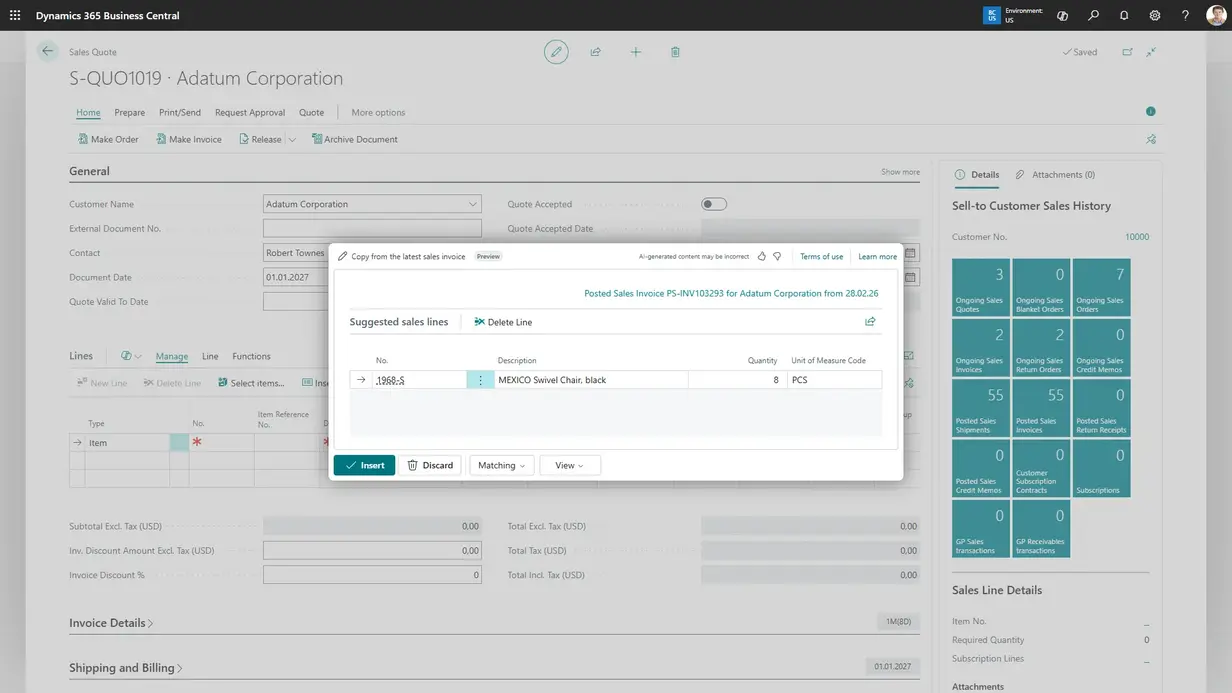Share the Sales Quote page
Viewport: 1232px width, 693px height.
[596, 52]
